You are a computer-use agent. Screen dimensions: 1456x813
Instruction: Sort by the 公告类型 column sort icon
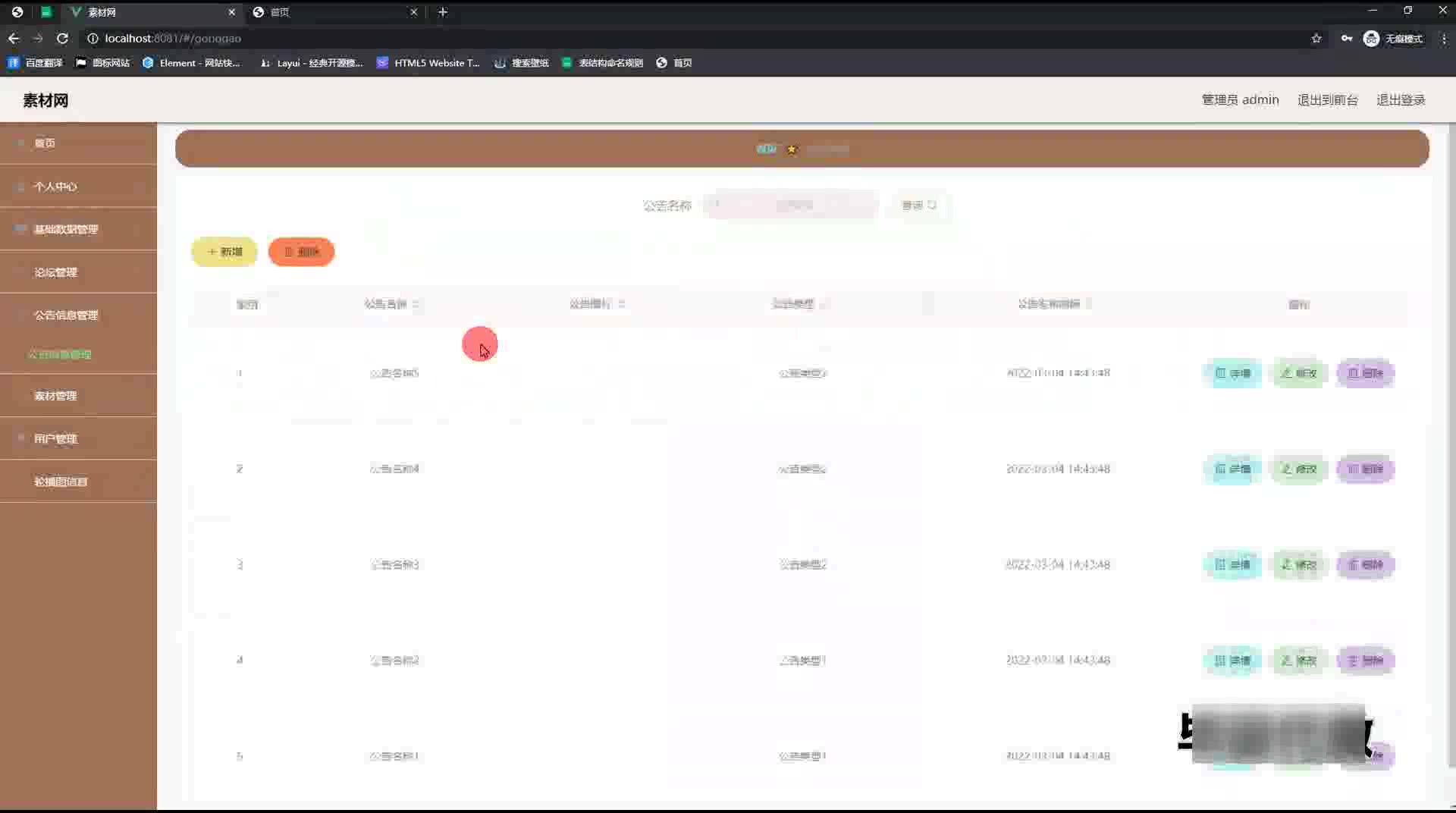click(x=824, y=304)
